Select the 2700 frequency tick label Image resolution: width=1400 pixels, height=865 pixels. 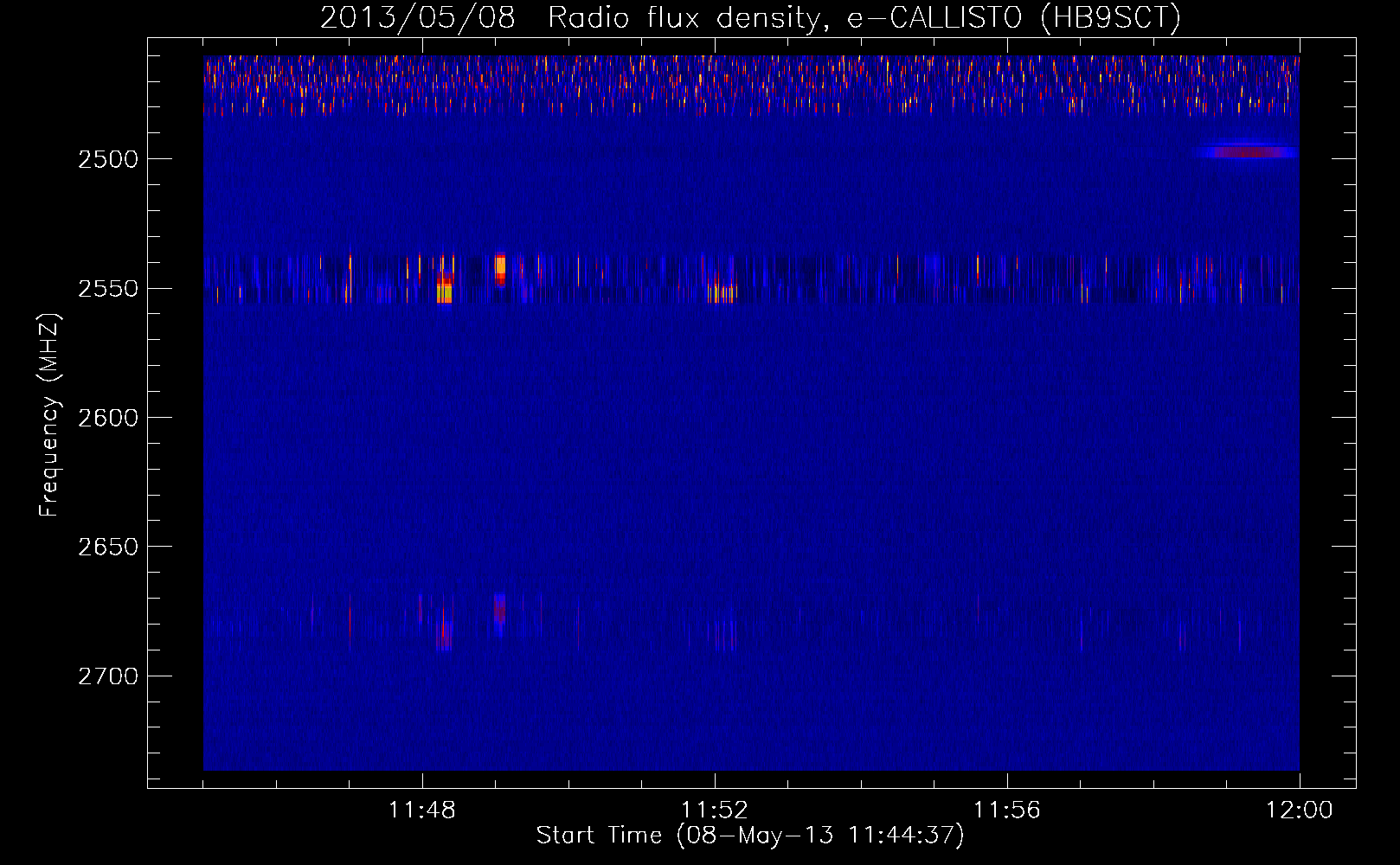108,676
